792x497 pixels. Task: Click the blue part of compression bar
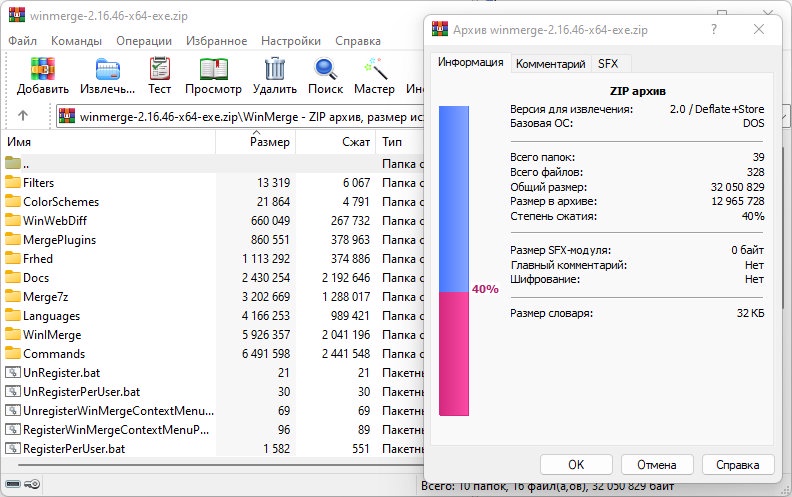tap(454, 199)
